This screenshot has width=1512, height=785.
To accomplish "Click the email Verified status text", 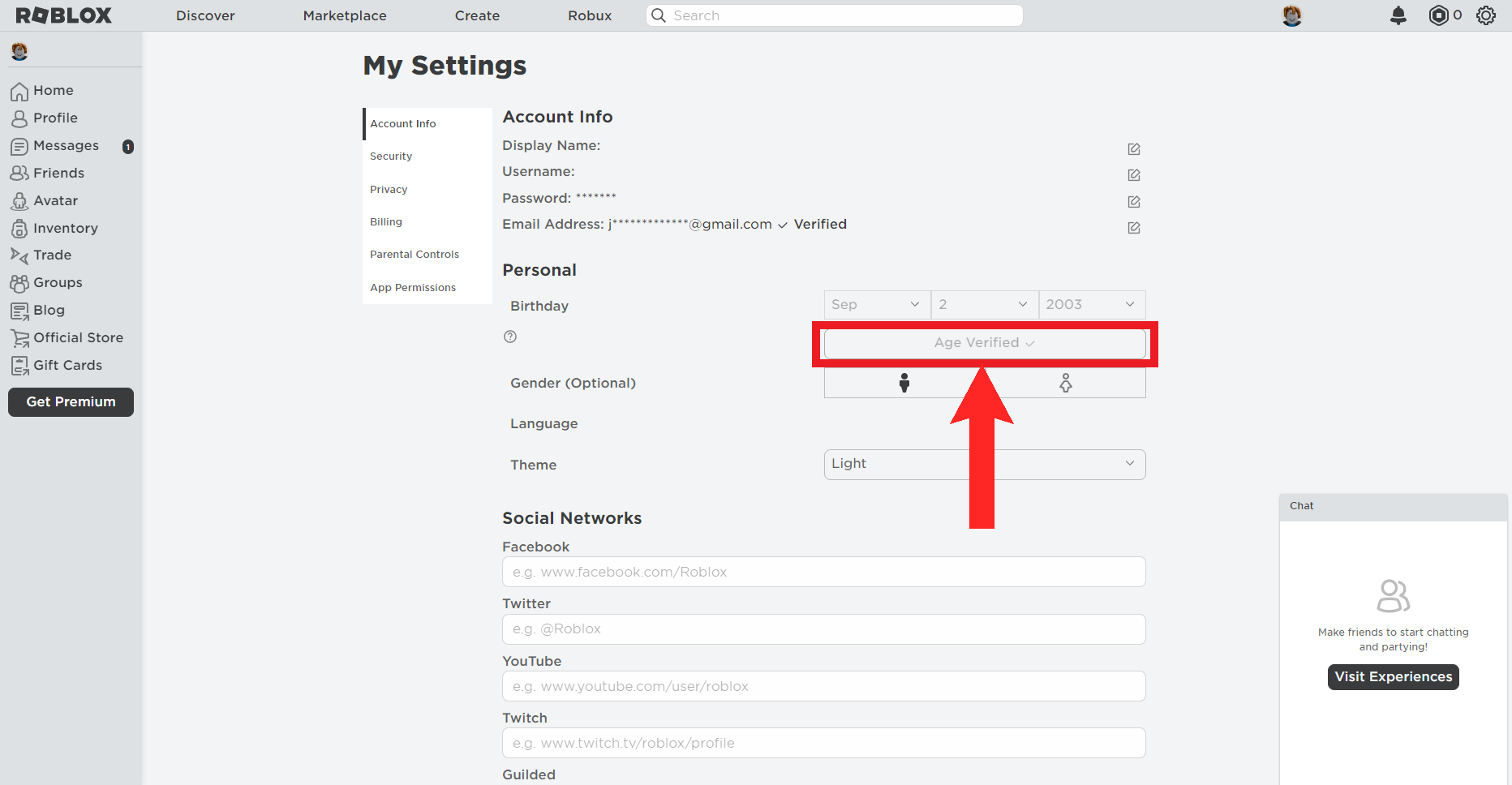I will (x=820, y=225).
